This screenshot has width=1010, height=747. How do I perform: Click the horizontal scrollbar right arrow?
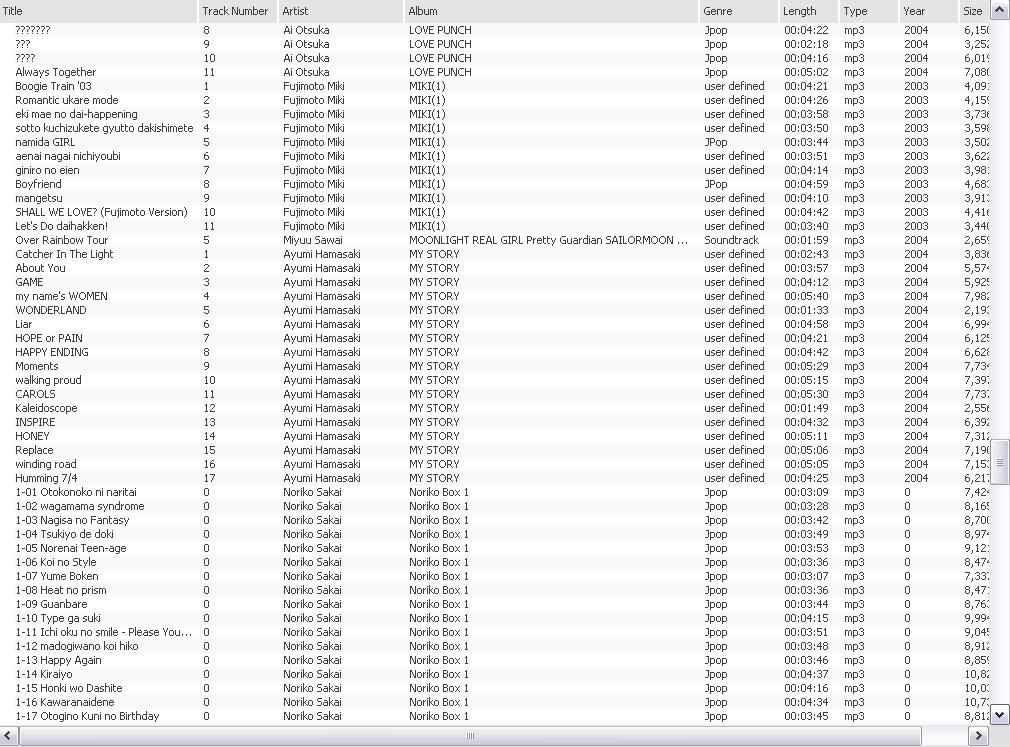978,735
